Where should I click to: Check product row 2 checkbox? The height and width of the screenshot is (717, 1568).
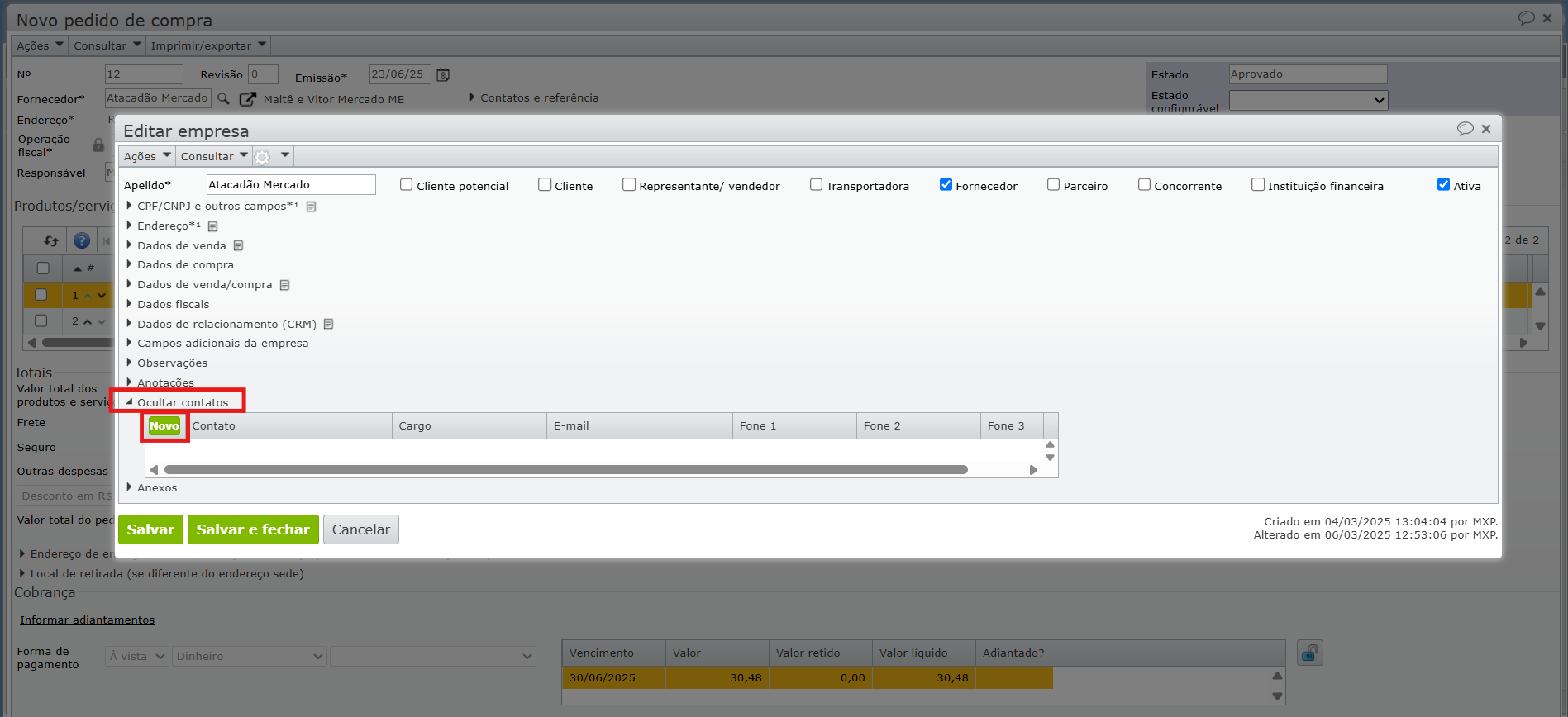tap(41, 321)
